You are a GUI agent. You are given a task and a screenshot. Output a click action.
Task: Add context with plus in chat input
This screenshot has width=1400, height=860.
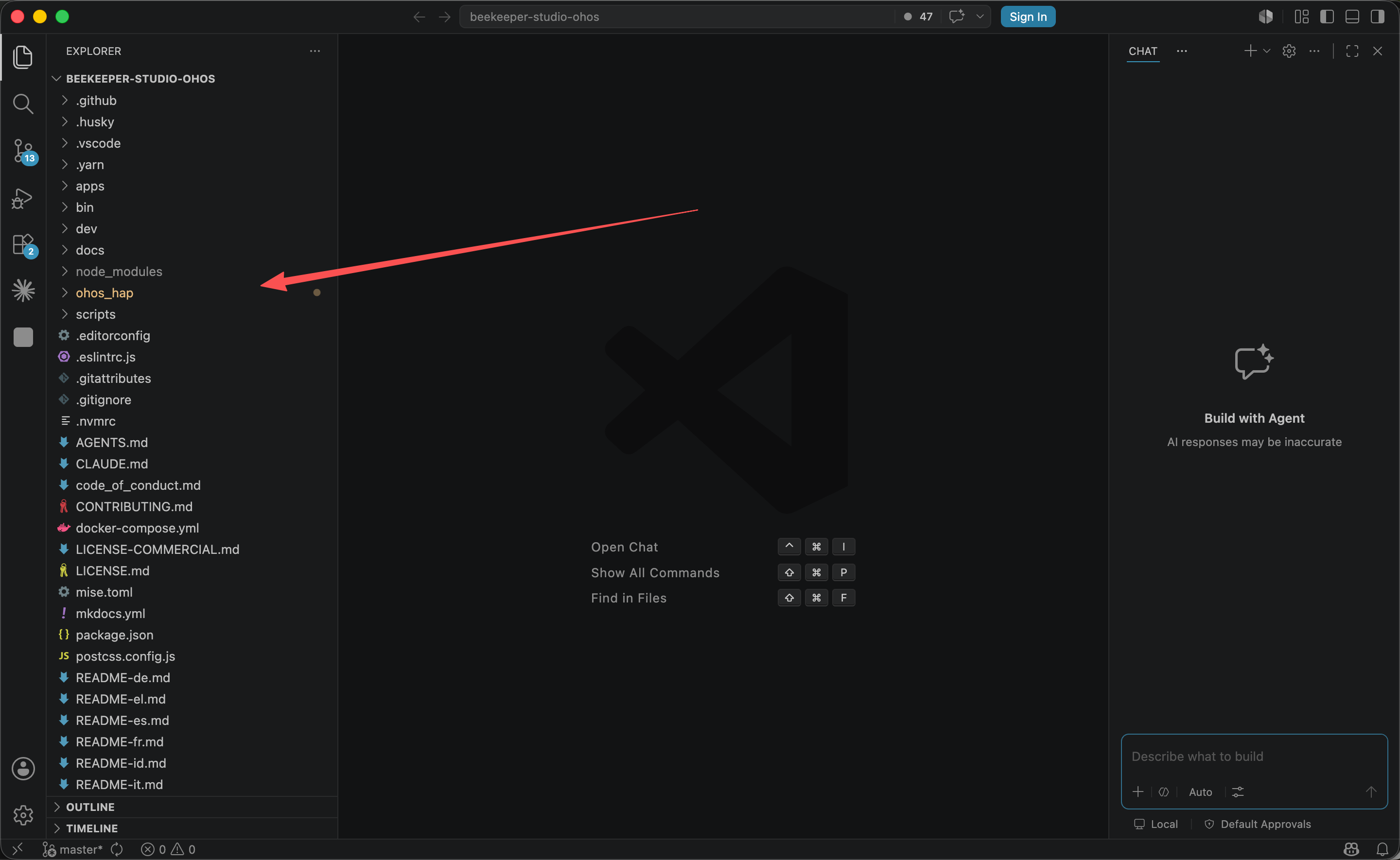tap(1138, 792)
